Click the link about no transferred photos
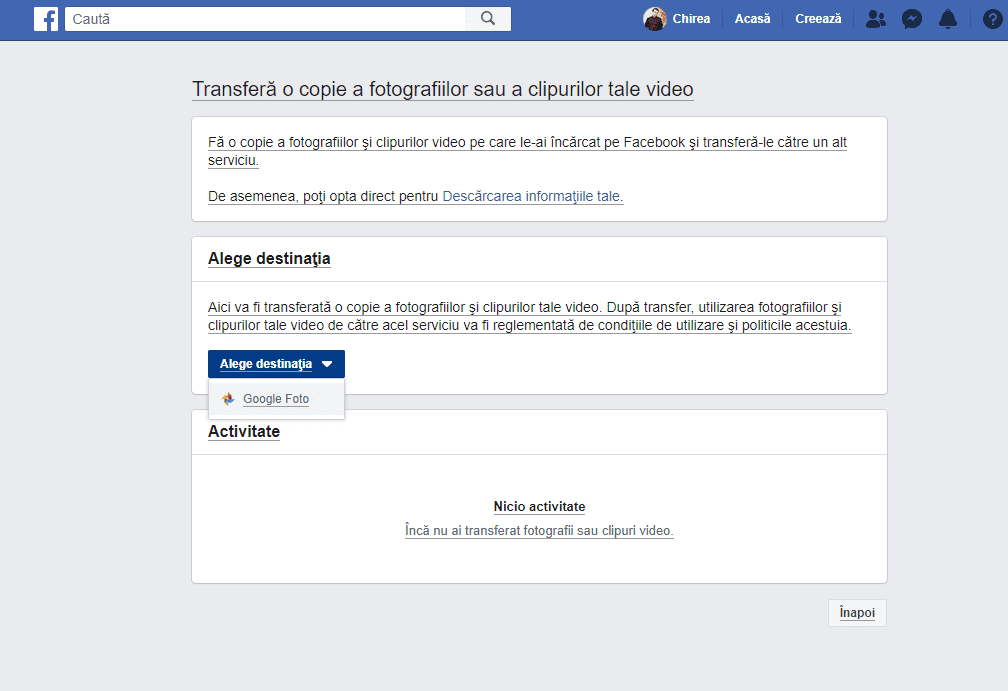Image resolution: width=1008 pixels, height=691 pixels. [x=539, y=531]
